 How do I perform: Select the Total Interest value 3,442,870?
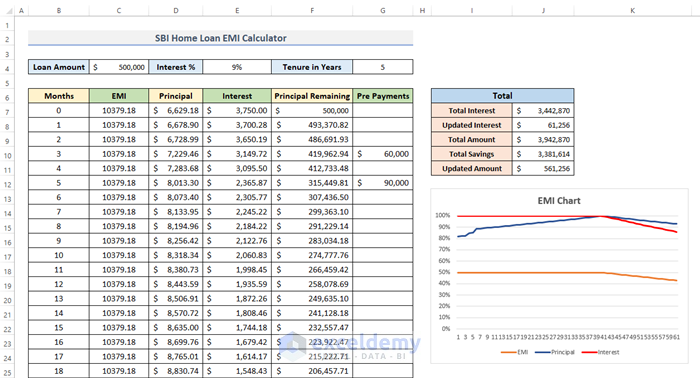[x=543, y=110]
